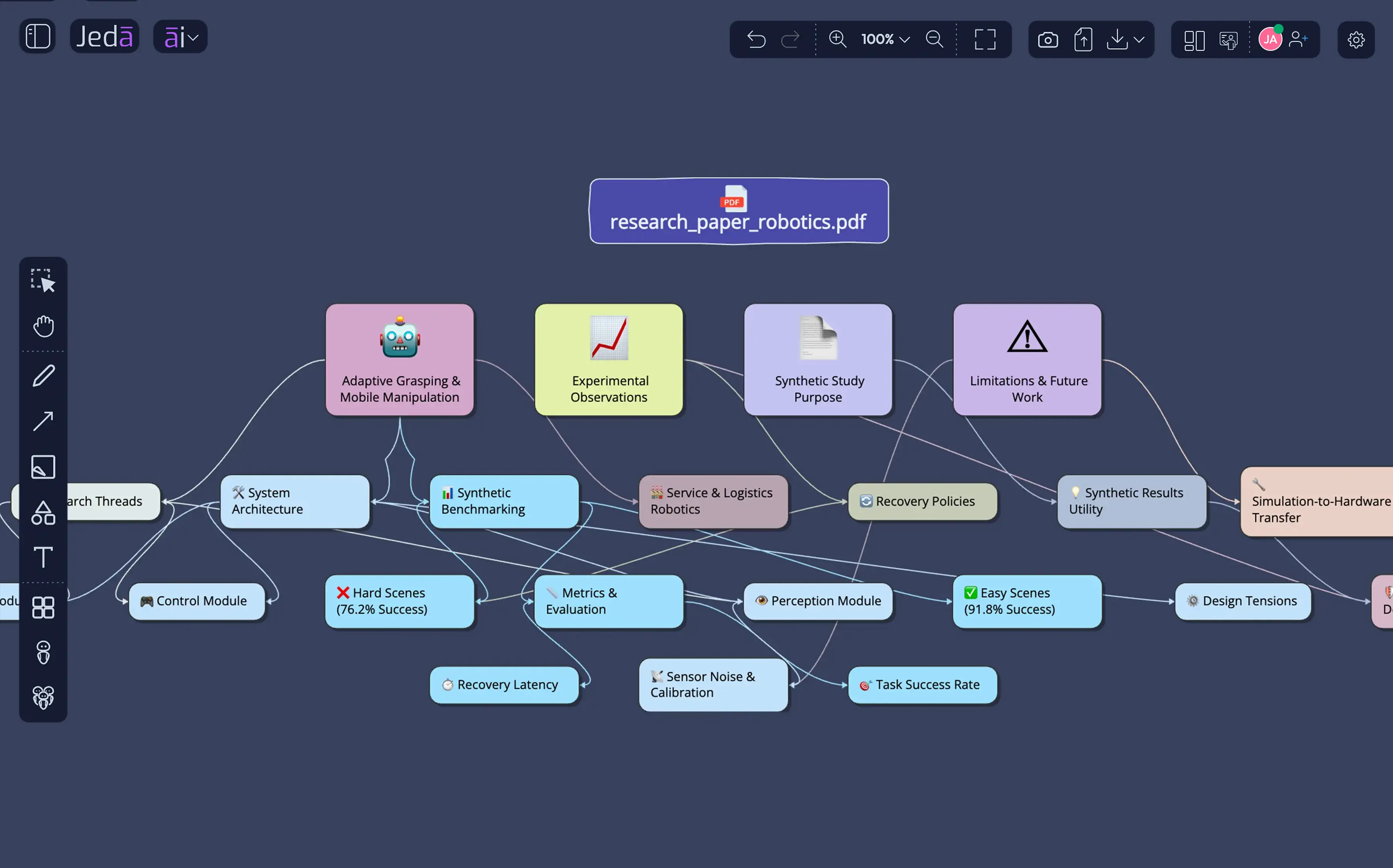Select the Synthetic Study Purpose node
Viewport: 1393px width, 868px height.
pyautogui.click(x=819, y=360)
